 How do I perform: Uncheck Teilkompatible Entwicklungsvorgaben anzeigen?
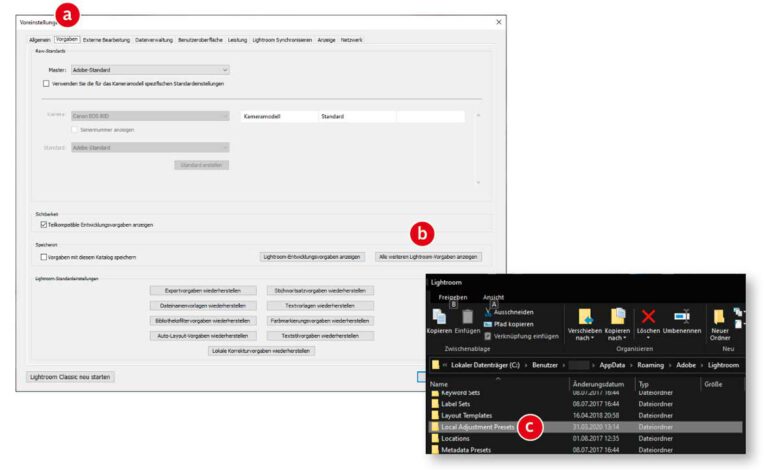[x=44, y=225]
